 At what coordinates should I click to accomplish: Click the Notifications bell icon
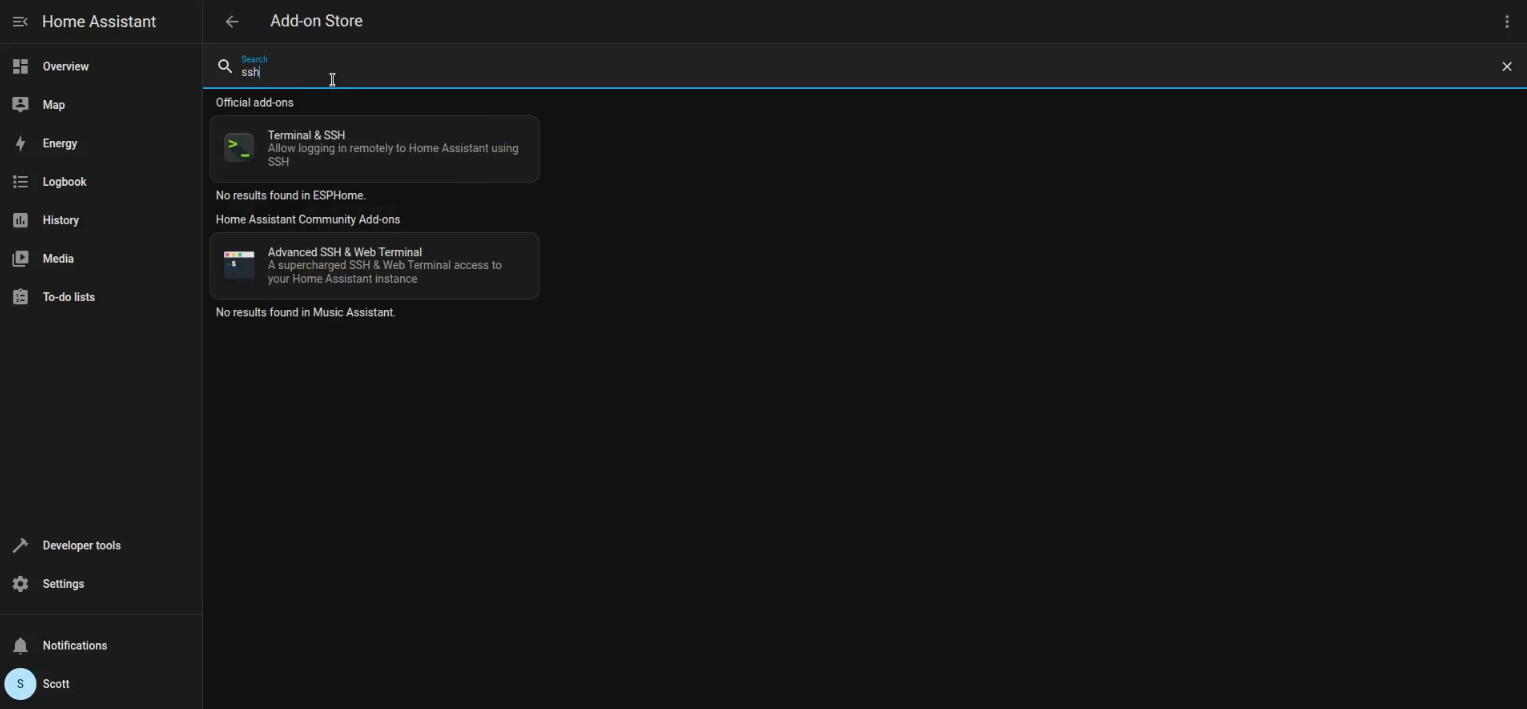[x=20, y=645]
